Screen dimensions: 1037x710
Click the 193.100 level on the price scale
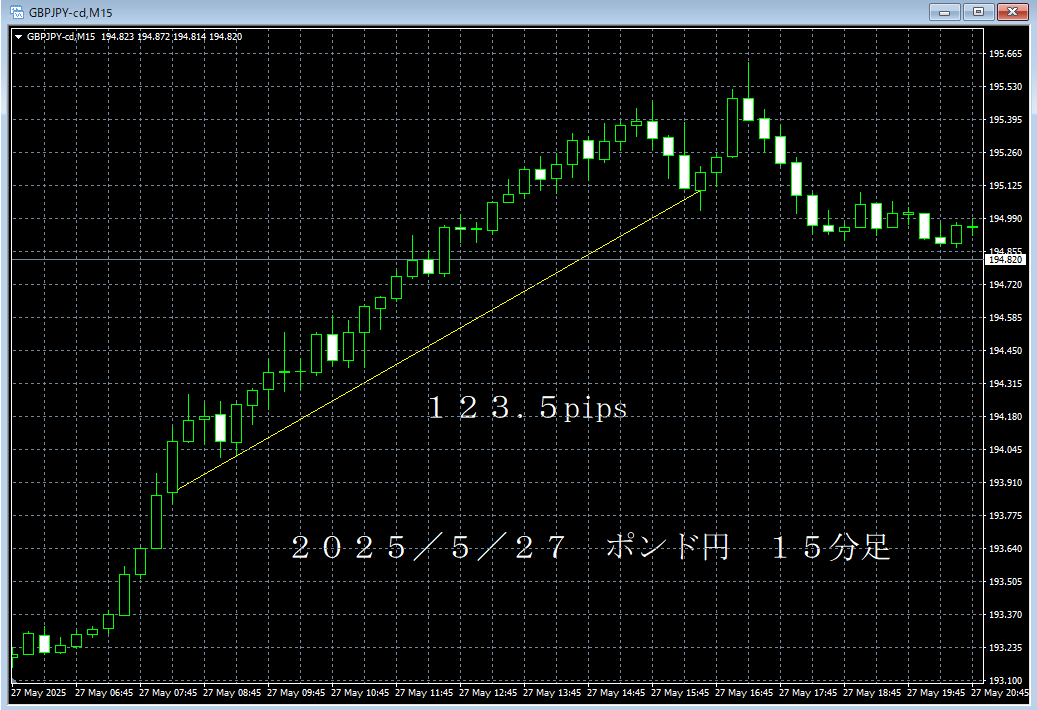(1004, 680)
